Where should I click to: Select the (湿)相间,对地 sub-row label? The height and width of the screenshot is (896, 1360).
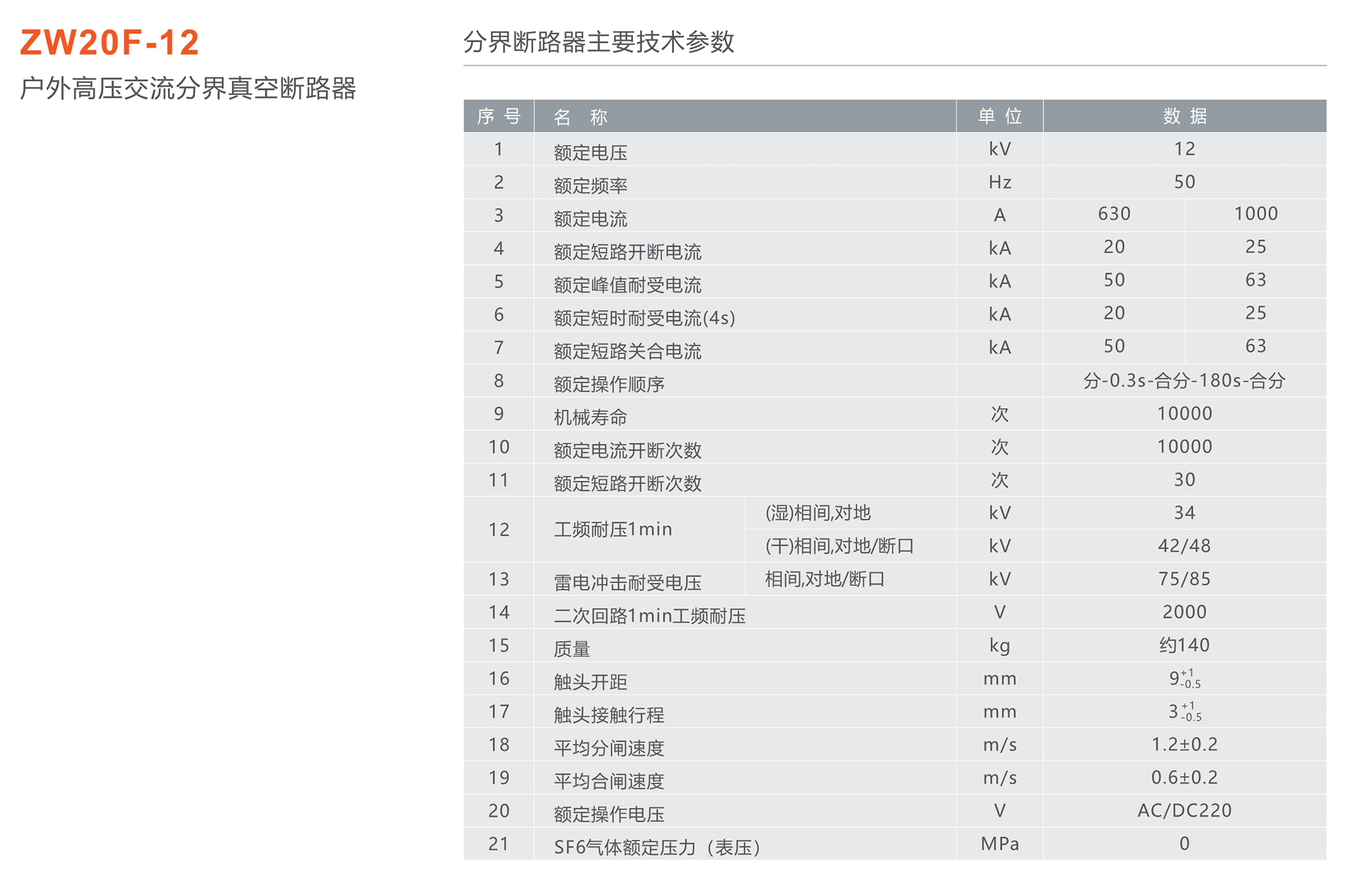point(819,512)
